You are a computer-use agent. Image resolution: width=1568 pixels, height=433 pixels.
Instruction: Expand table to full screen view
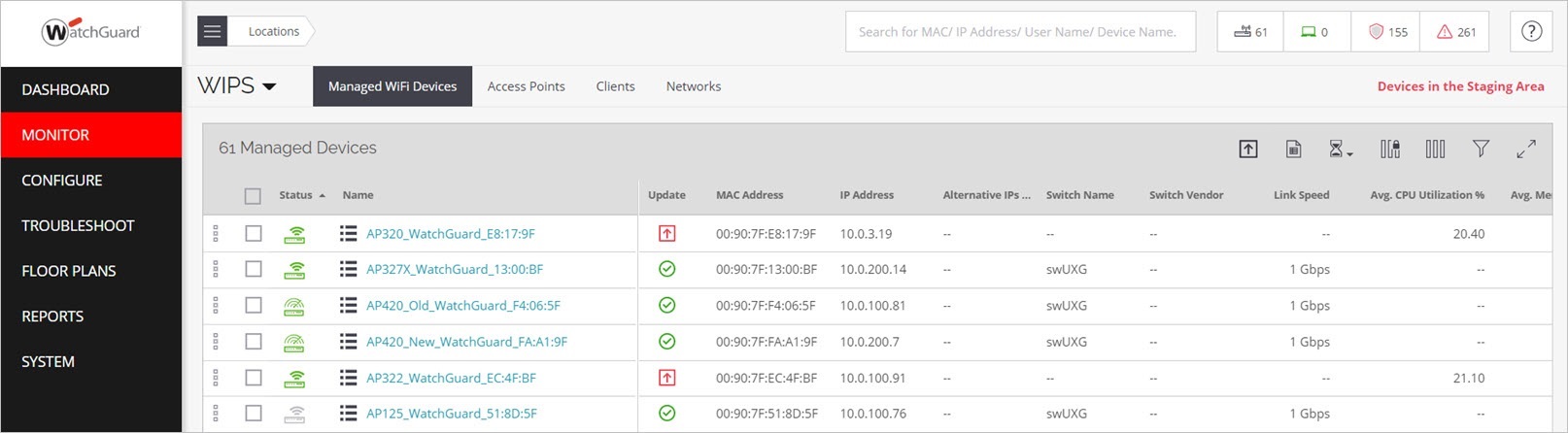tap(1525, 149)
